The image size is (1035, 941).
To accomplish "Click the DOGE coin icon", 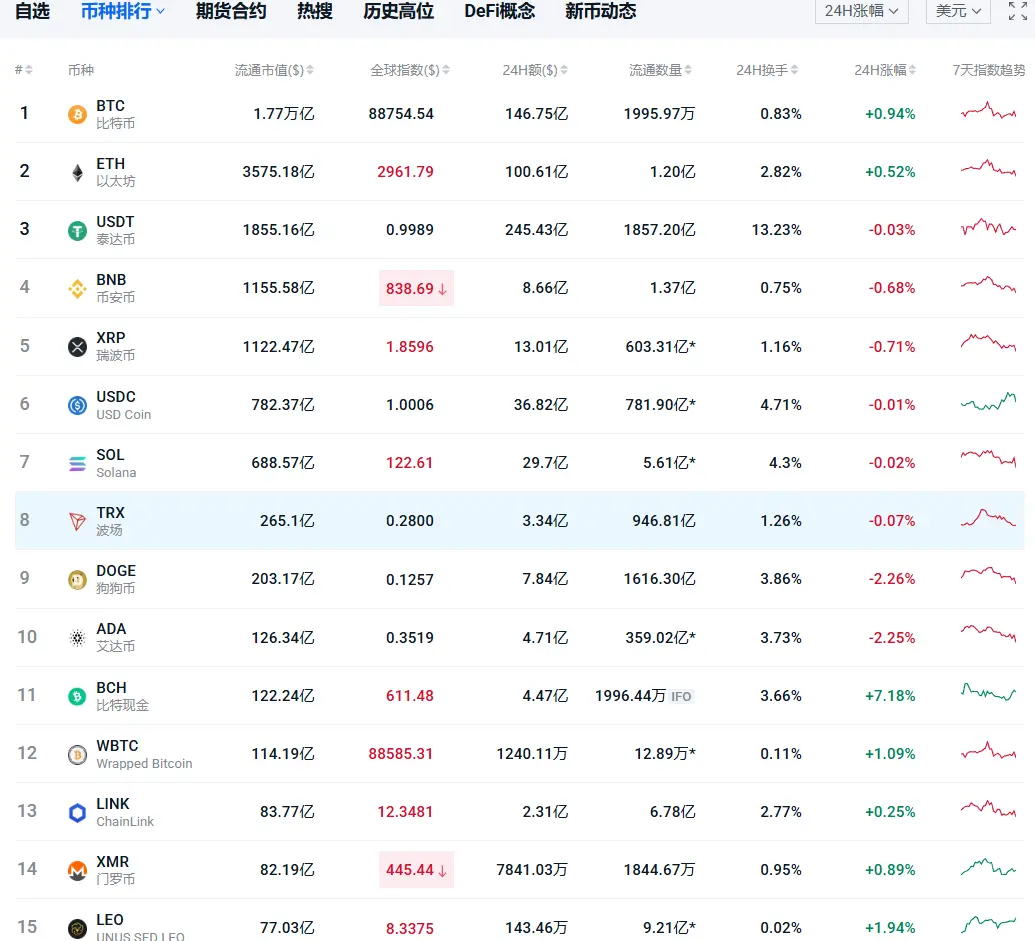I will (x=77, y=579).
